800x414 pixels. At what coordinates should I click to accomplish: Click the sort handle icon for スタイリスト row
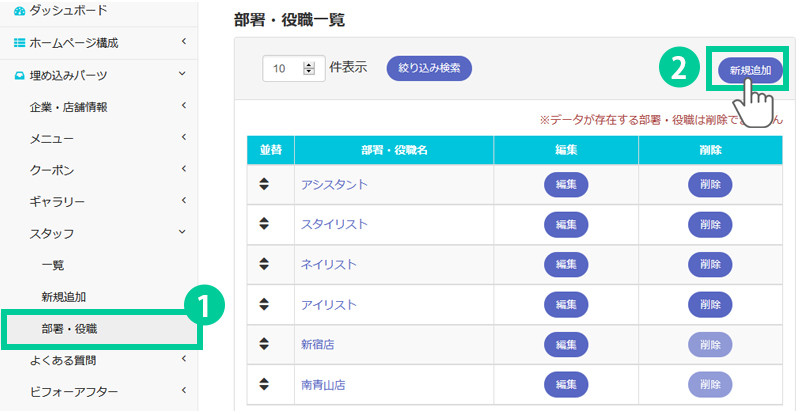click(x=265, y=224)
